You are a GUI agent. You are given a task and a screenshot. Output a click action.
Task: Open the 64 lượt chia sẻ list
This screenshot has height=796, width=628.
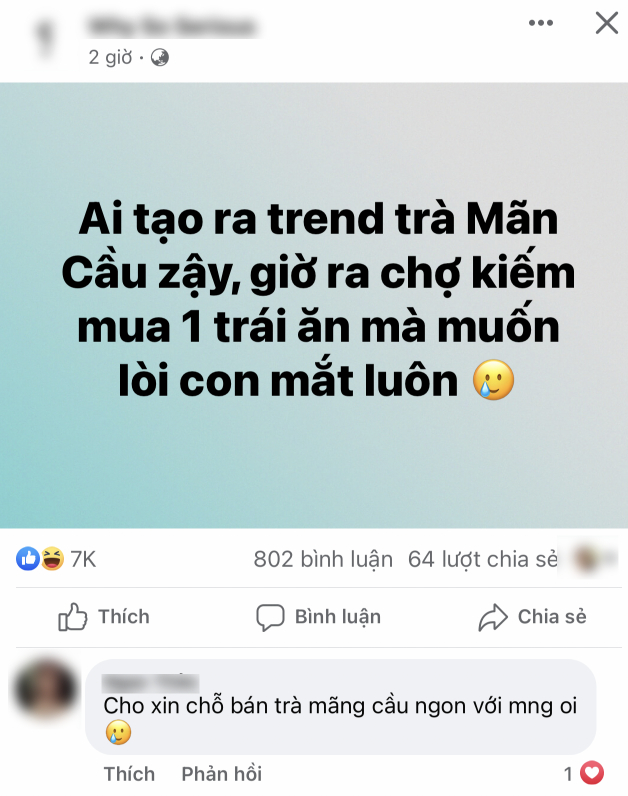[x=483, y=559]
